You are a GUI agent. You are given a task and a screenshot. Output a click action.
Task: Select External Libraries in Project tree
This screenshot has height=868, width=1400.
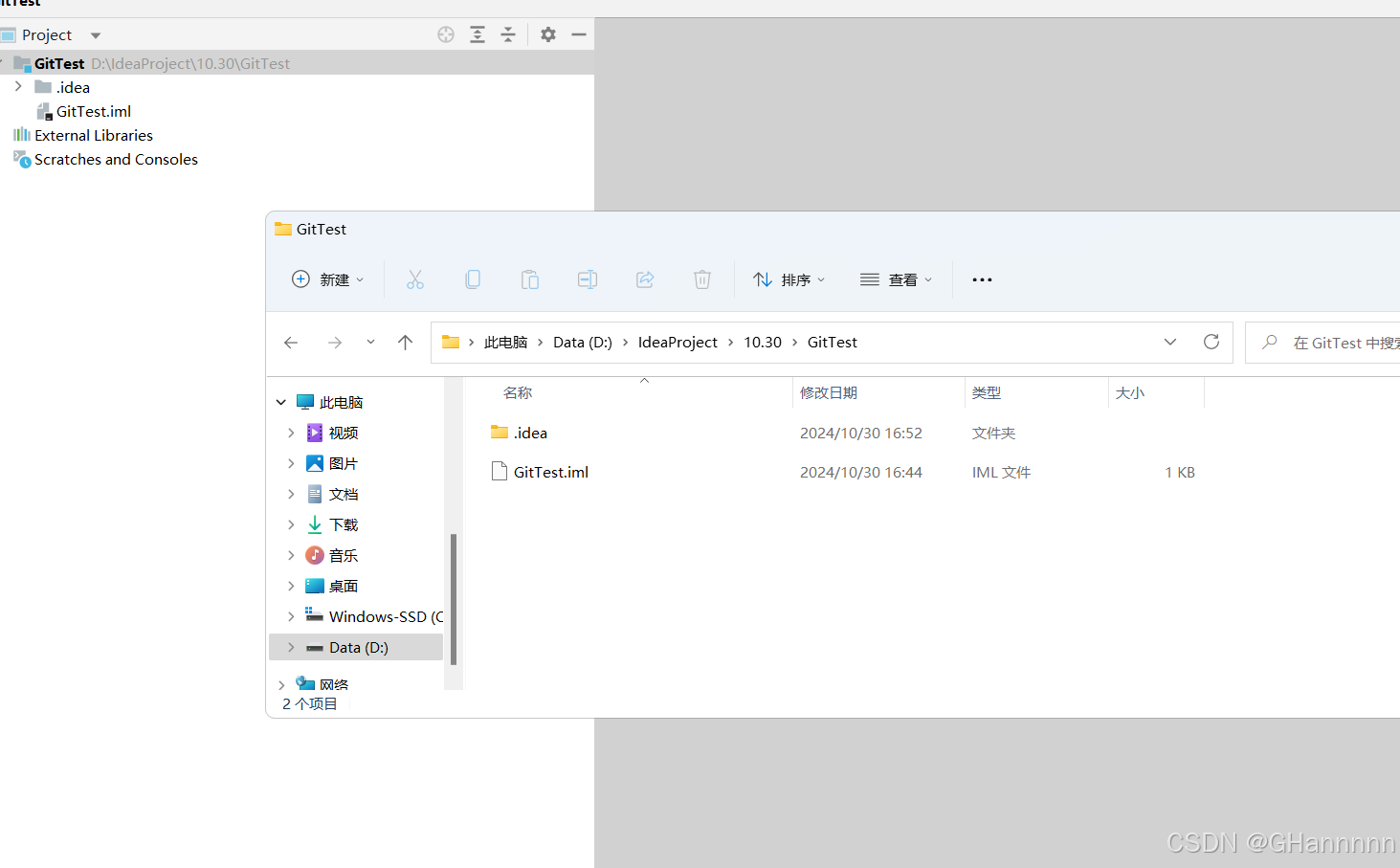coord(93,135)
